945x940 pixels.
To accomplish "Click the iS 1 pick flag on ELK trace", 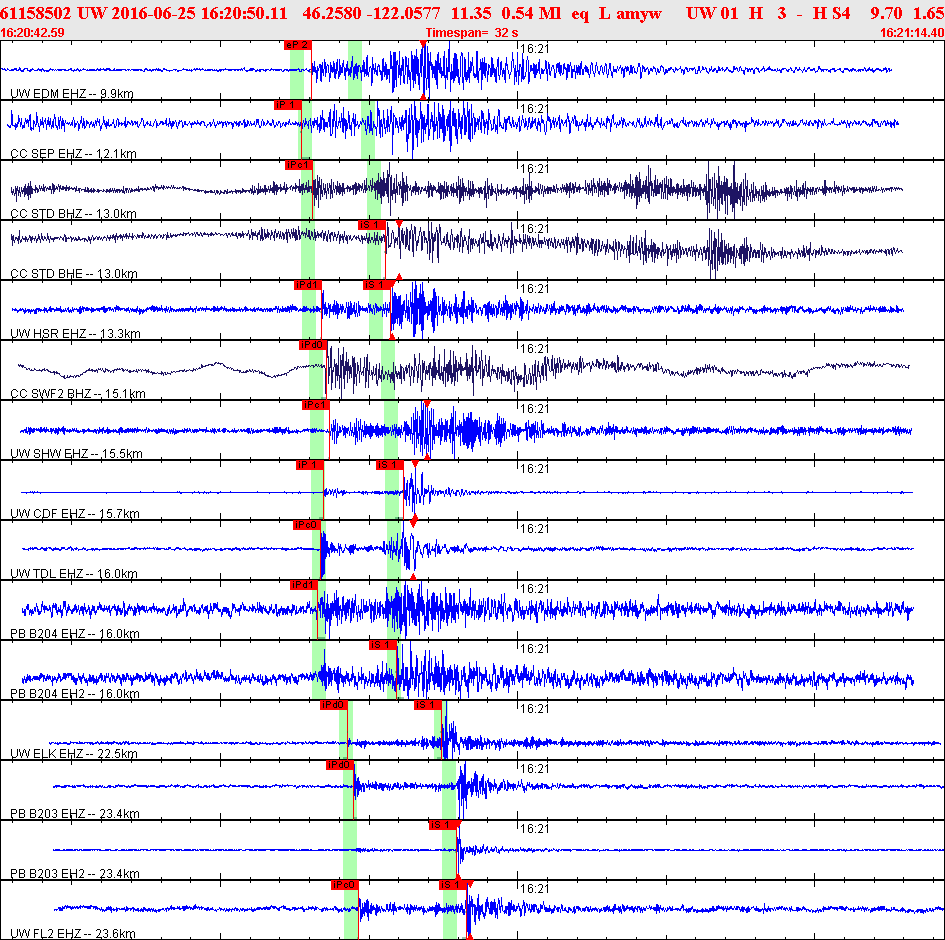I will [x=428, y=705].
